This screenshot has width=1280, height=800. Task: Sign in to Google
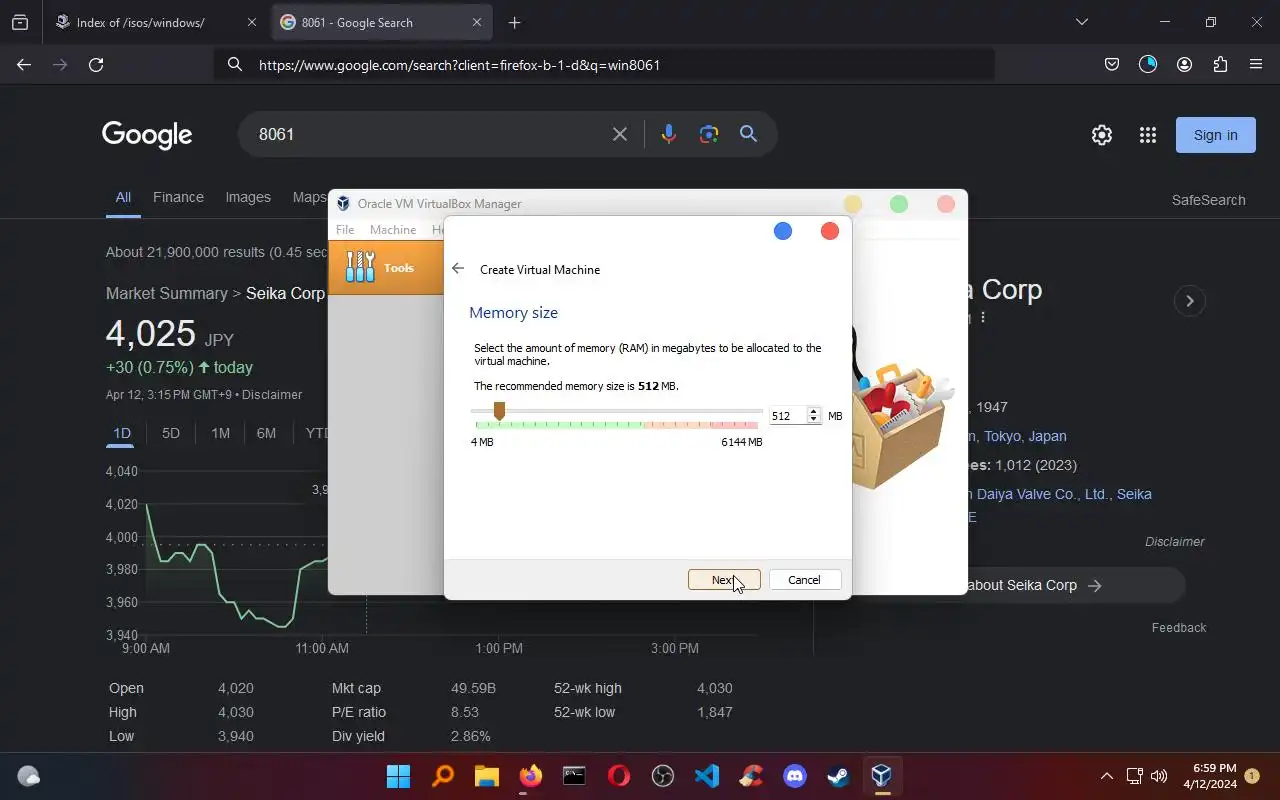tap(1216, 135)
